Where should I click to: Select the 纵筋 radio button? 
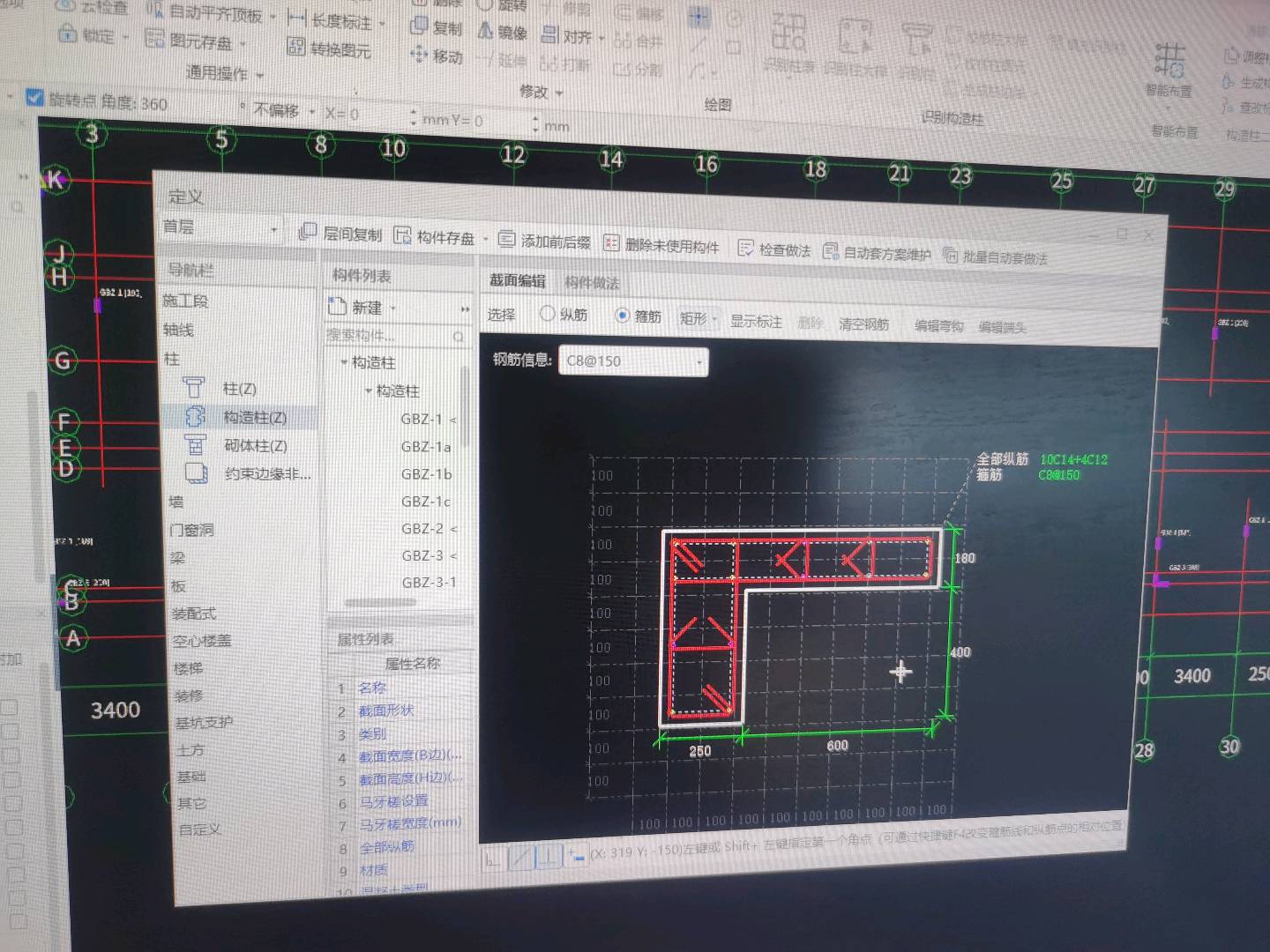coord(547,313)
